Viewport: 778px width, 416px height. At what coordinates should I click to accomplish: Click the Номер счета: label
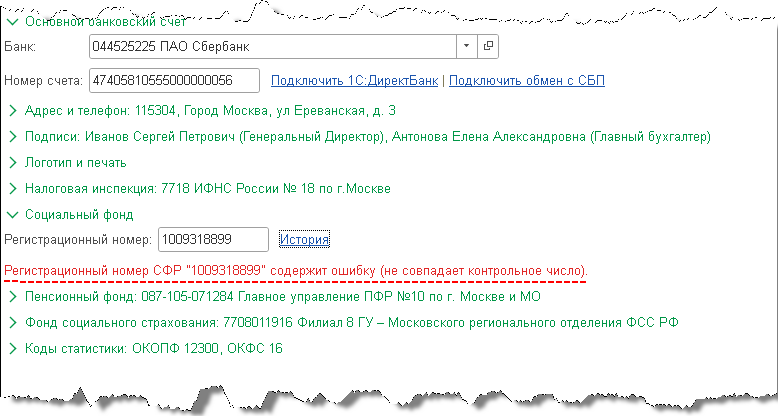tap(43, 81)
